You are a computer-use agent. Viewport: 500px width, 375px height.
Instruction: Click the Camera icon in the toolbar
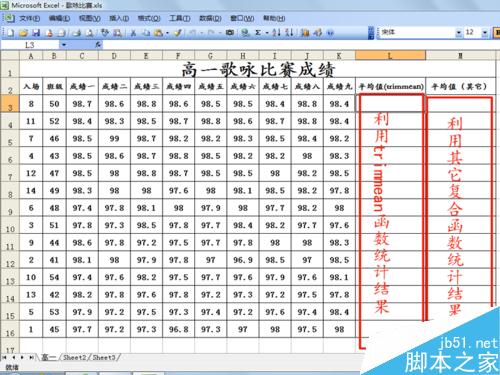tap(230, 33)
